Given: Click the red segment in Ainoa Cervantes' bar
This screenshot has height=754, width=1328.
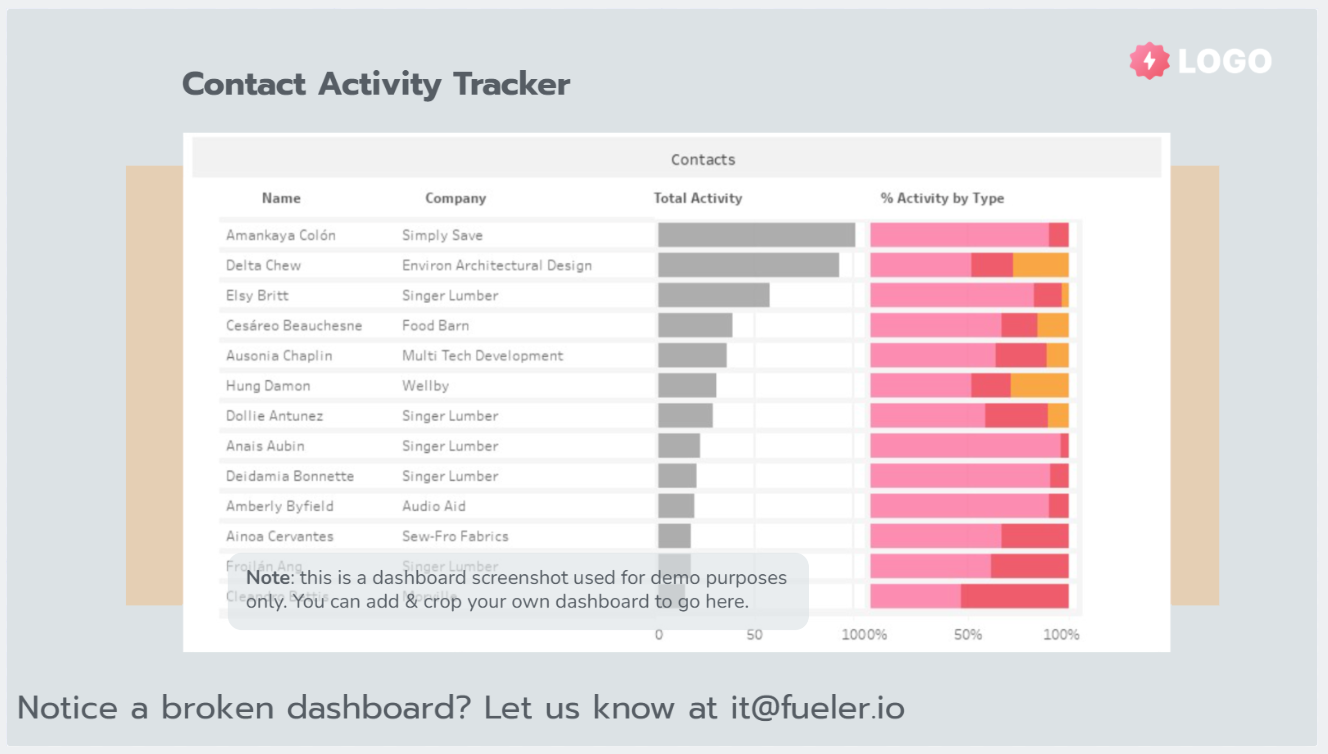Looking at the screenshot, I should [1035, 536].
